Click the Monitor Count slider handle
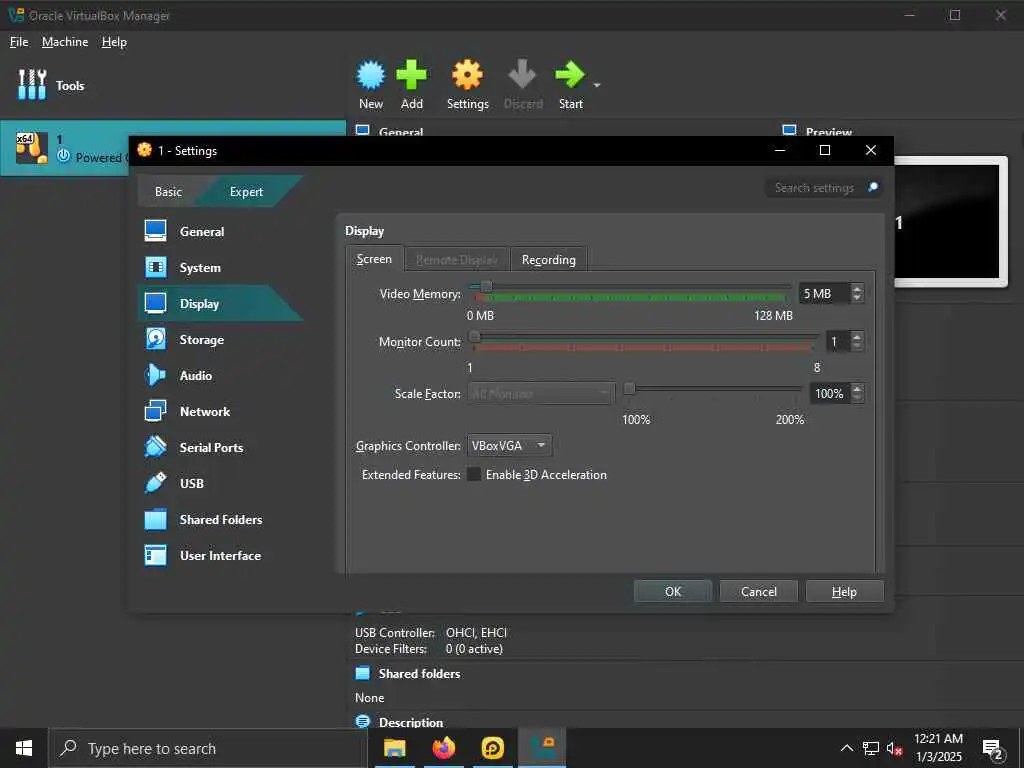 tap(475, 336)
